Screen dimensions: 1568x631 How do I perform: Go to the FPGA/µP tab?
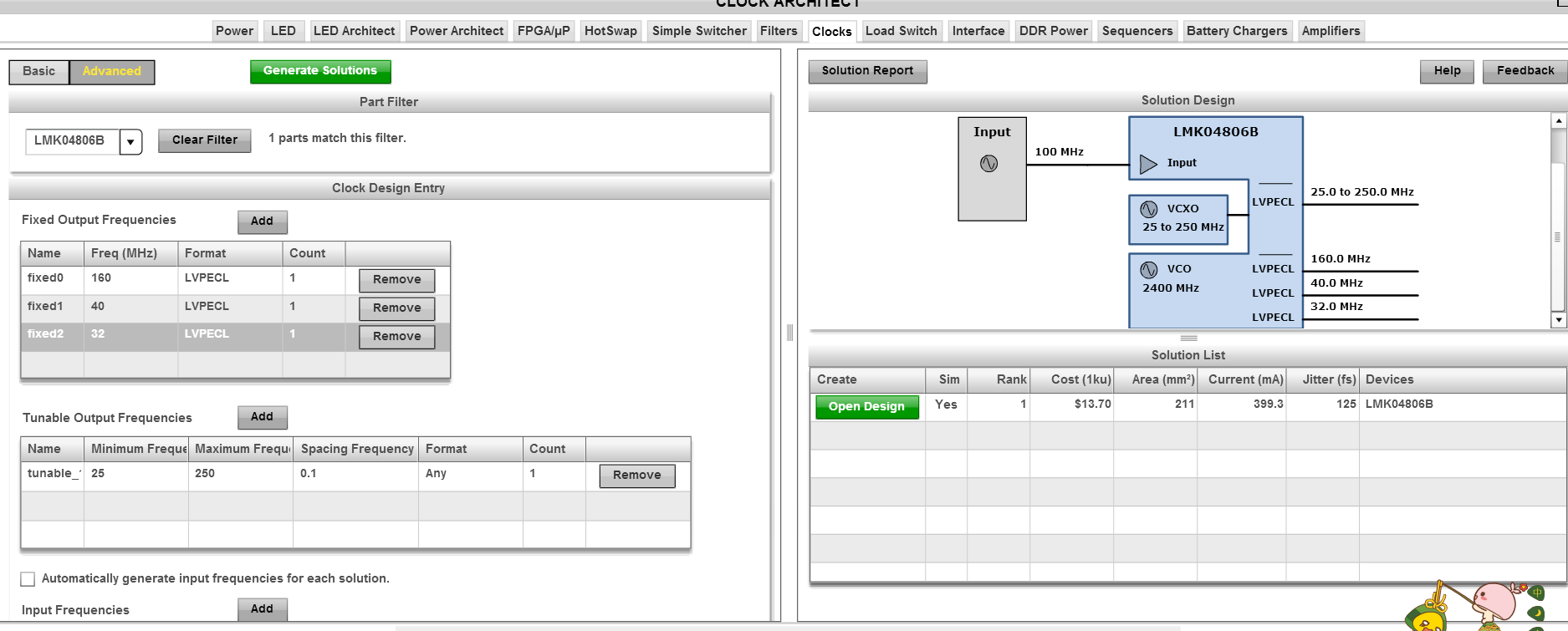coord(544,31)
